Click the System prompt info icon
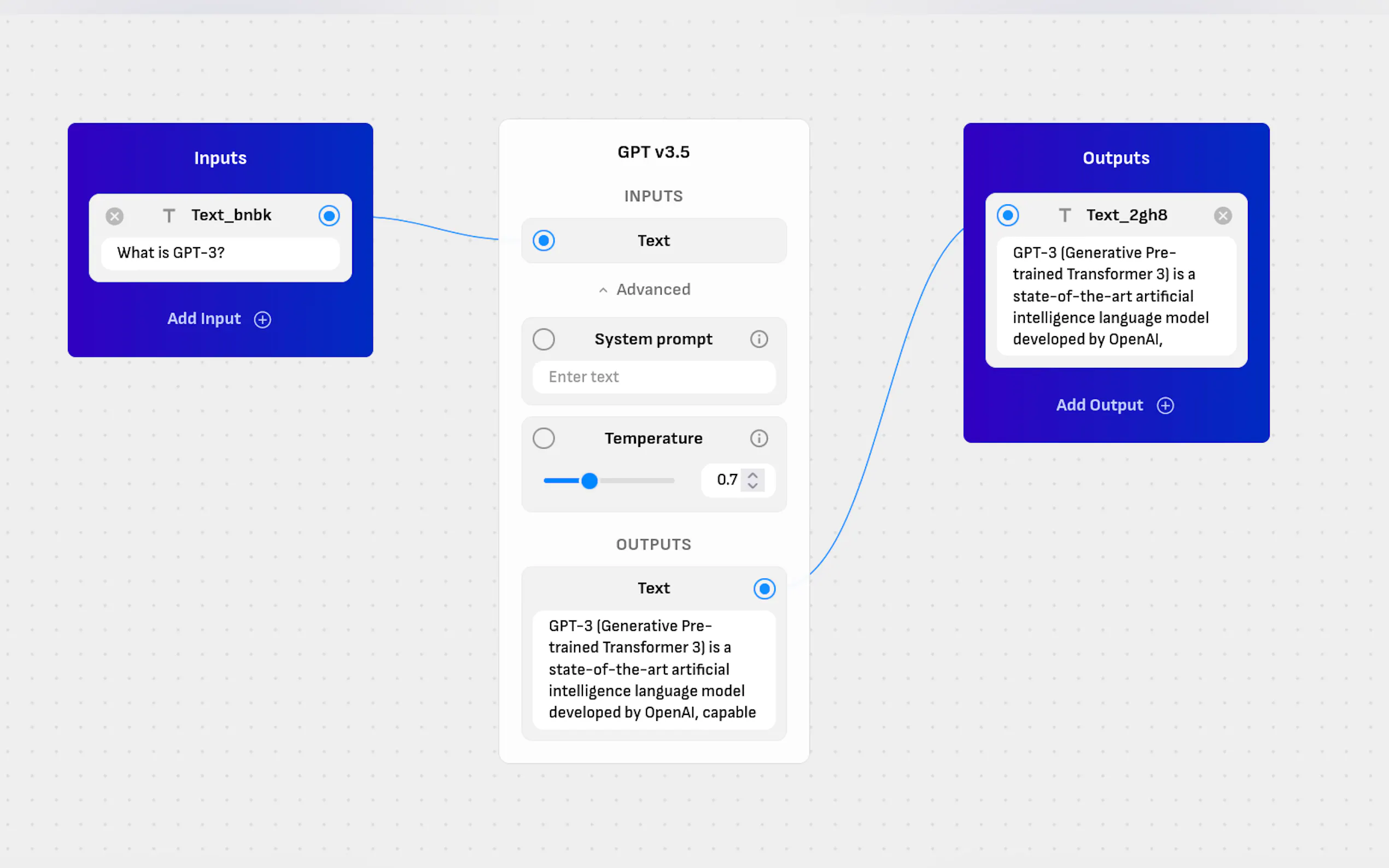The height and width of the screenshot is (868, 1389). pos(758,339)
